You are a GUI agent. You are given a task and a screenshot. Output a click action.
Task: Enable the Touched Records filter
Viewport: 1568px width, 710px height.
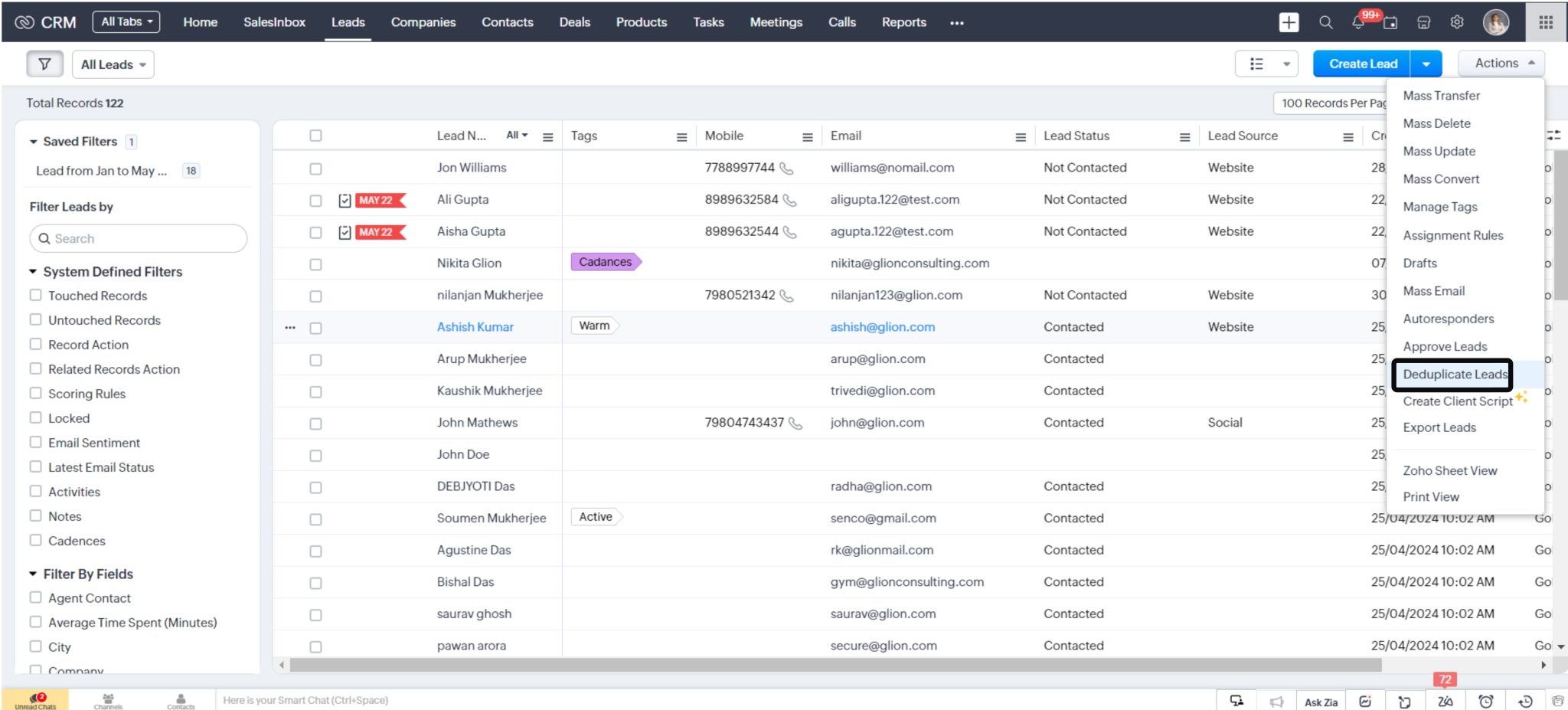tap(36, 295)
